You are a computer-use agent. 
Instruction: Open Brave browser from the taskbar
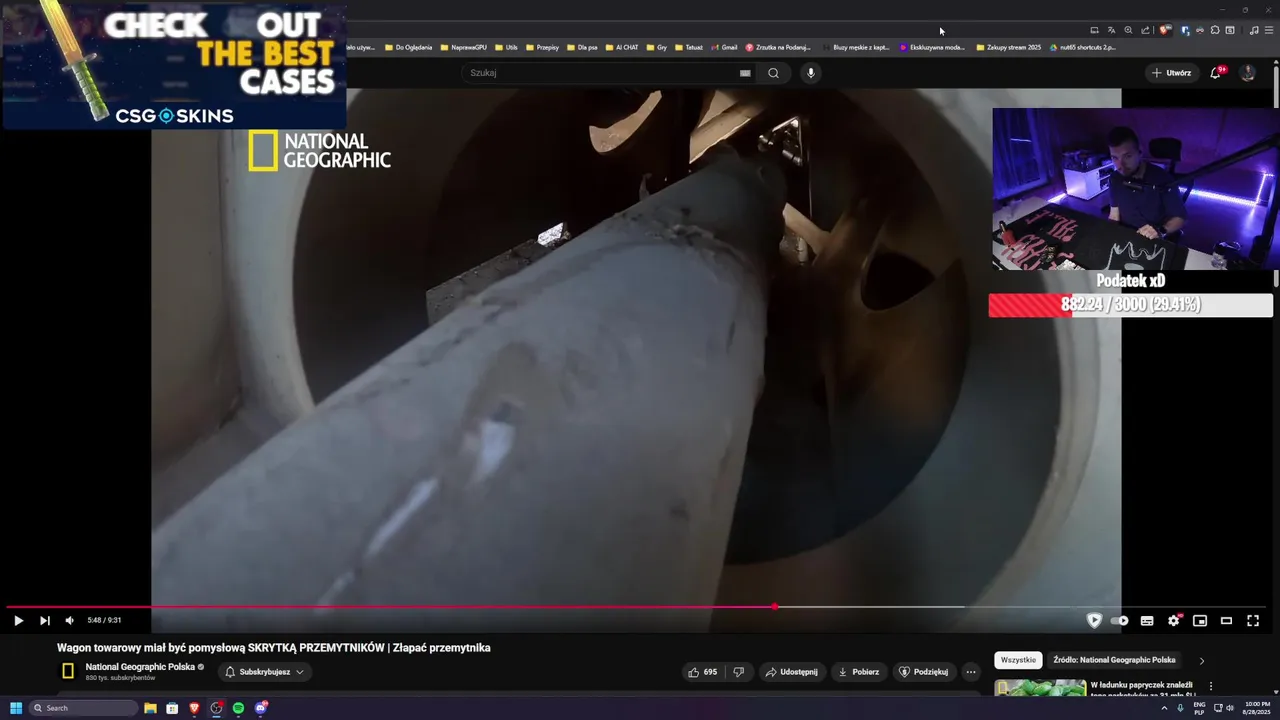[x=194, y=708]
